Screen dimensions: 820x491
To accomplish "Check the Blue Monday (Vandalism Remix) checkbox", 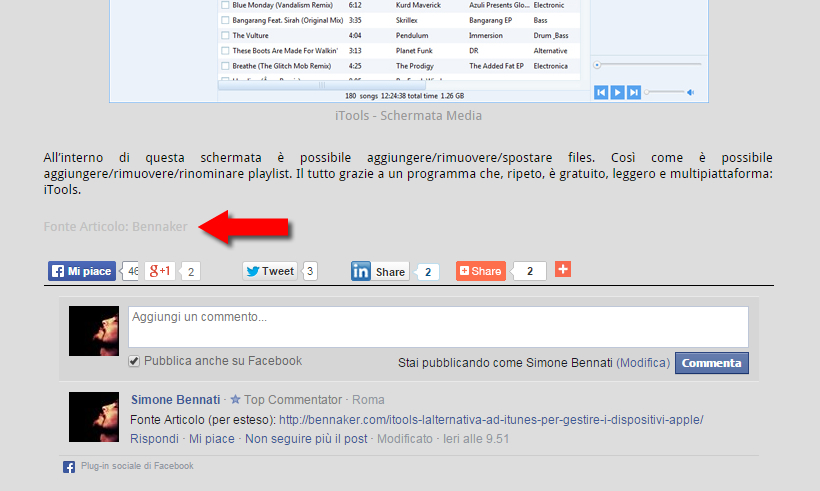I will [x=225, y=5].
